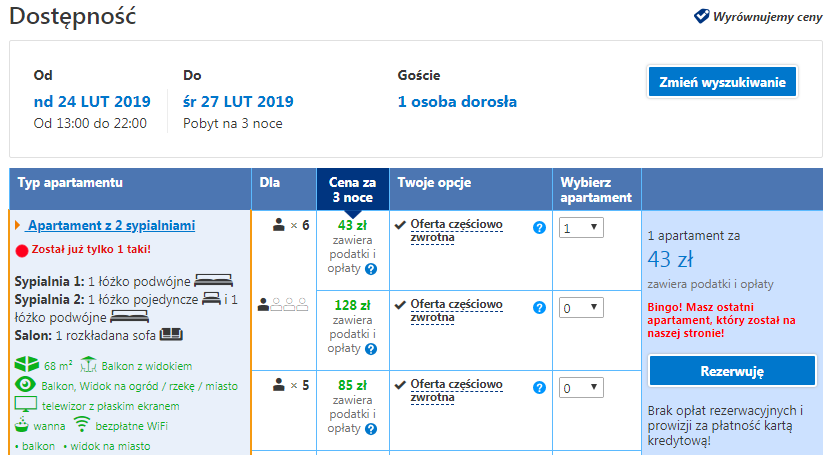This screenshot has height=455, width=830.
Task: Click the check-in date nd 24 LUT 2019
Action: click(92, 101)
